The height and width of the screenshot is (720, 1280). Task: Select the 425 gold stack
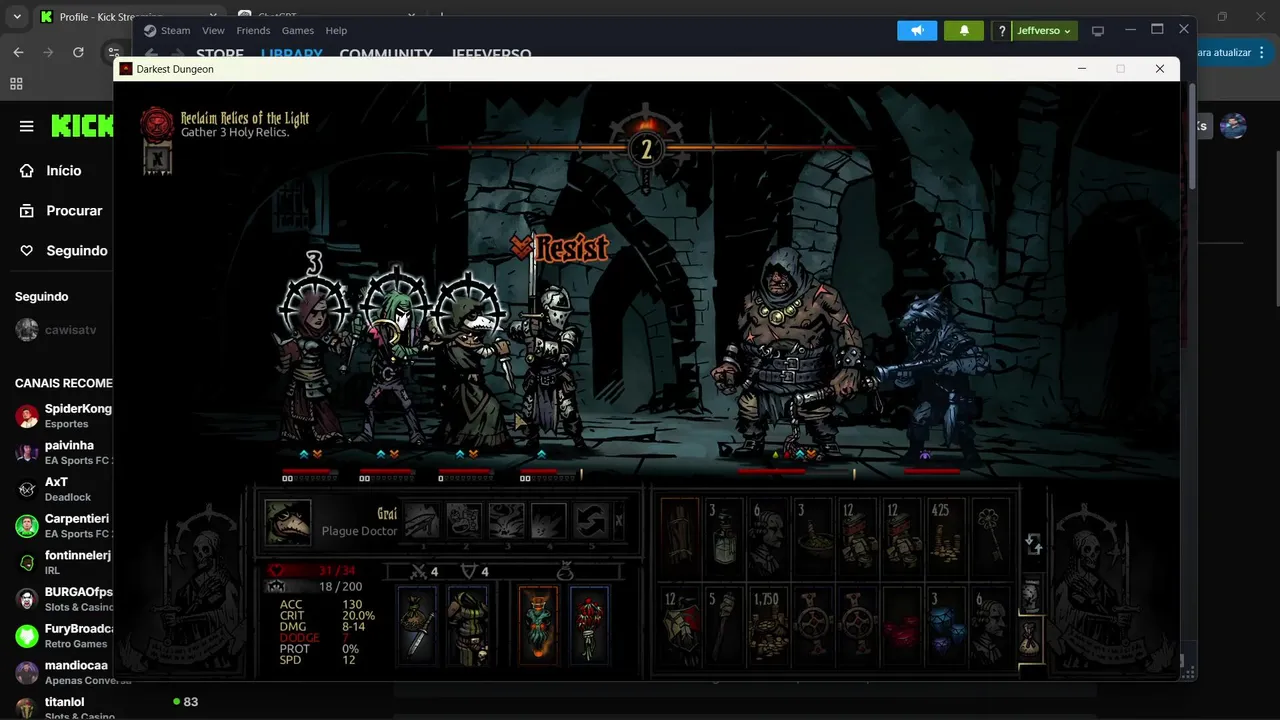(945, 537)
